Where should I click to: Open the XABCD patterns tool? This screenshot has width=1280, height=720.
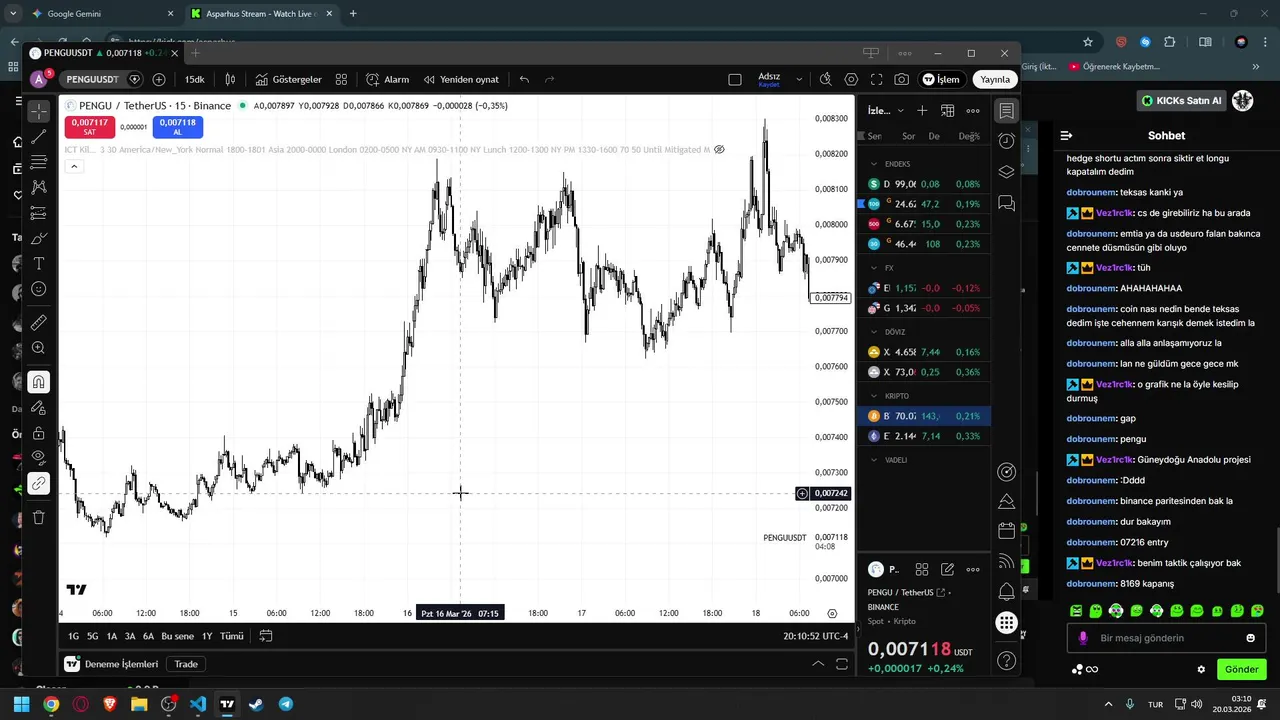(x=38, y=187)
